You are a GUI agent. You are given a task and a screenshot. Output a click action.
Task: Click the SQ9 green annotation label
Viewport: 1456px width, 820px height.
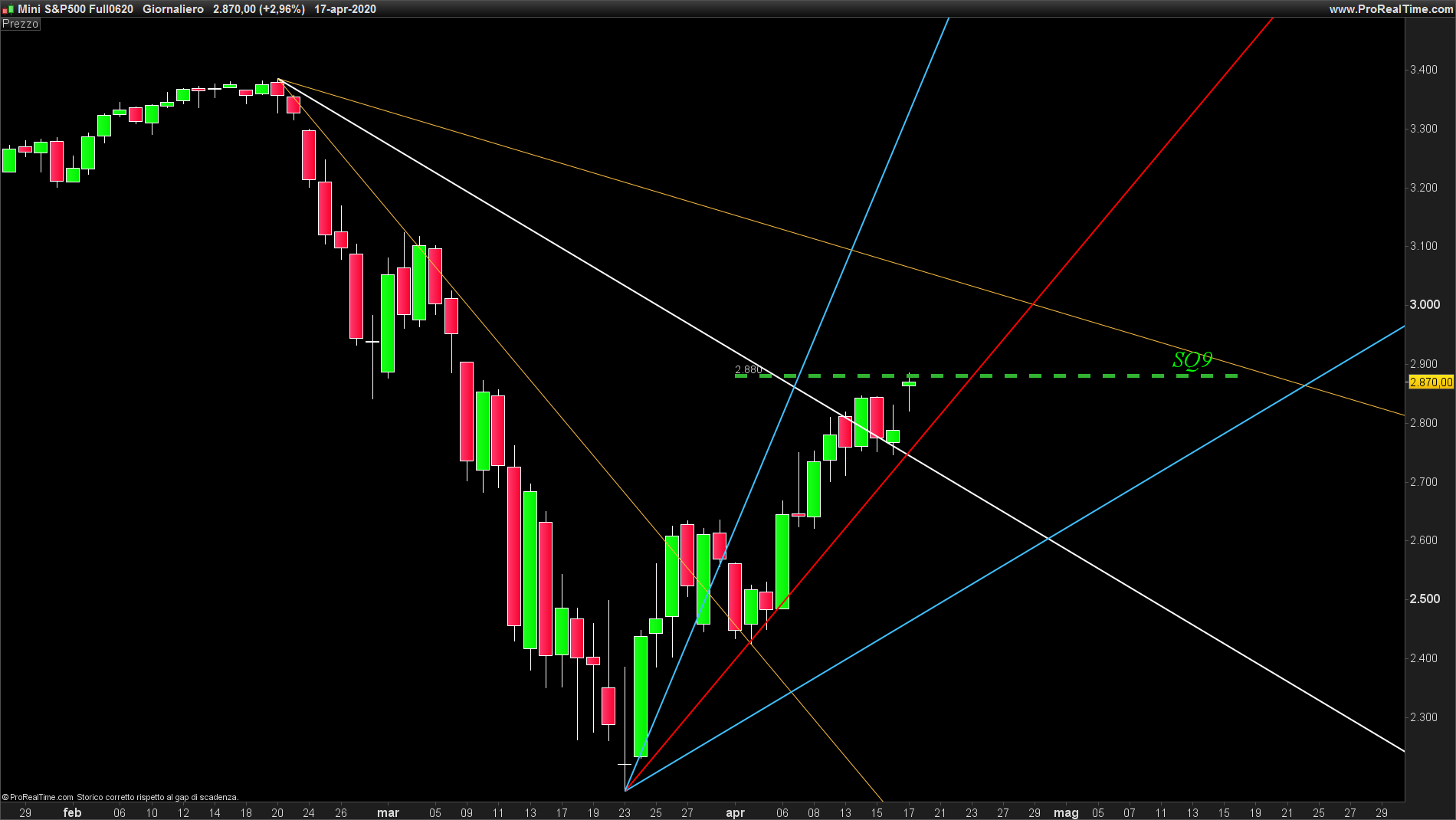1192,359
